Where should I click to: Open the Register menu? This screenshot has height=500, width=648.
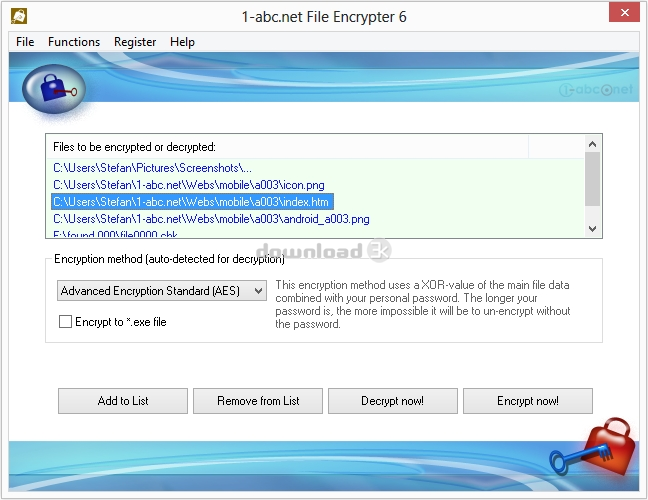(x=135, y=42)
